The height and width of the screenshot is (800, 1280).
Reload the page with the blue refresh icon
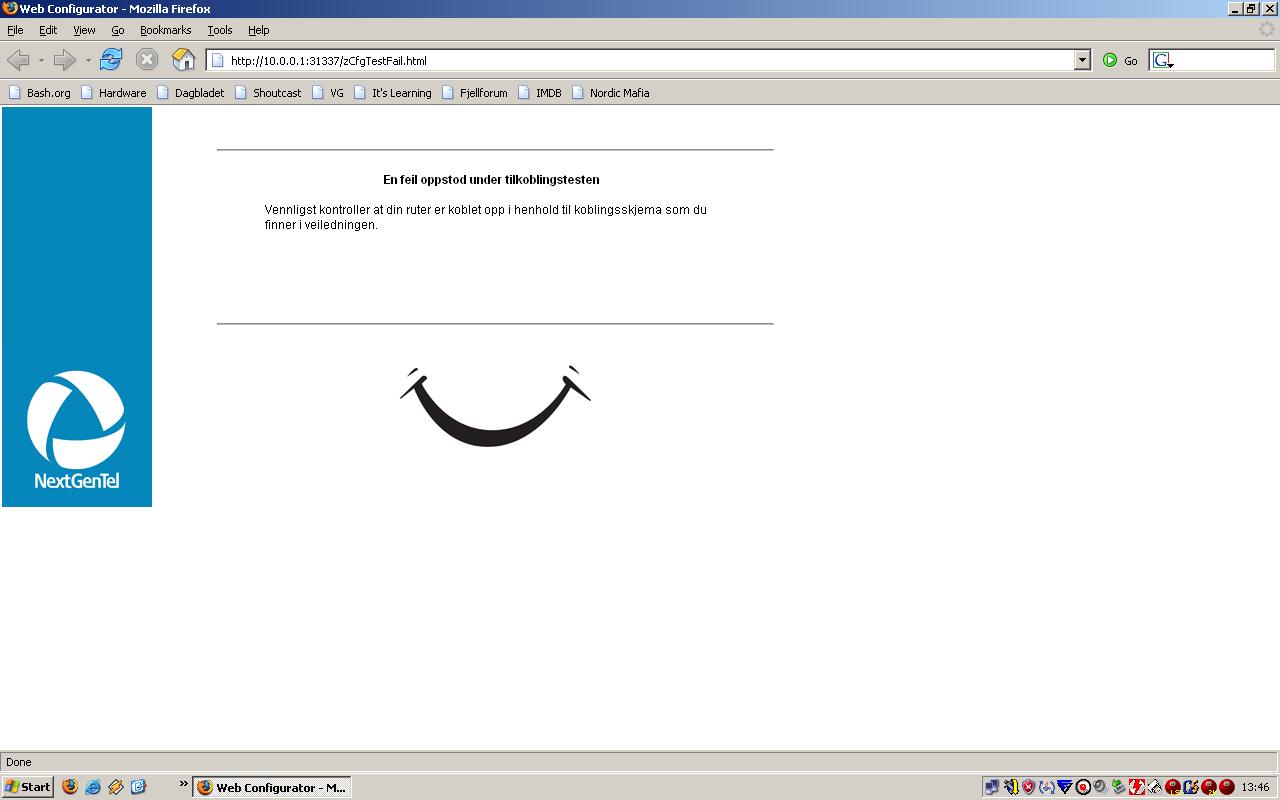111,60
